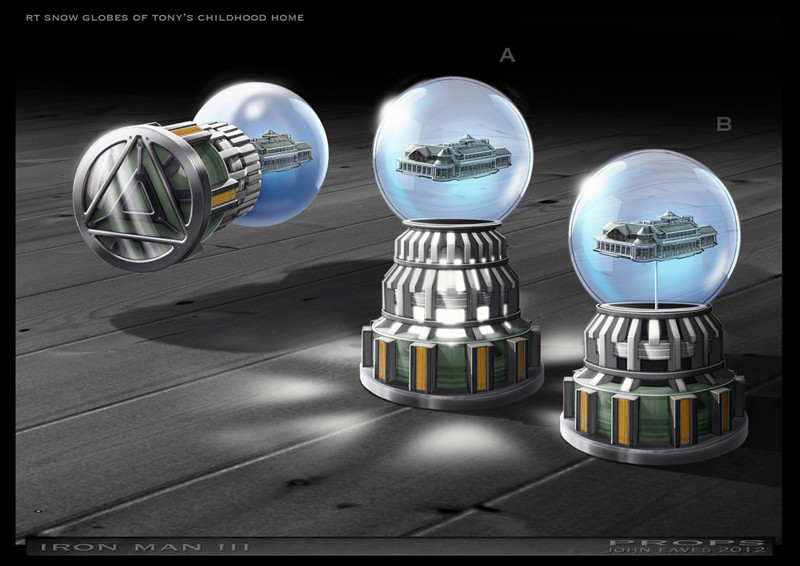The height and width of the screenshot is (566, 800).
Task: Click the letter "B" label
Action: (x=724, y=124)
